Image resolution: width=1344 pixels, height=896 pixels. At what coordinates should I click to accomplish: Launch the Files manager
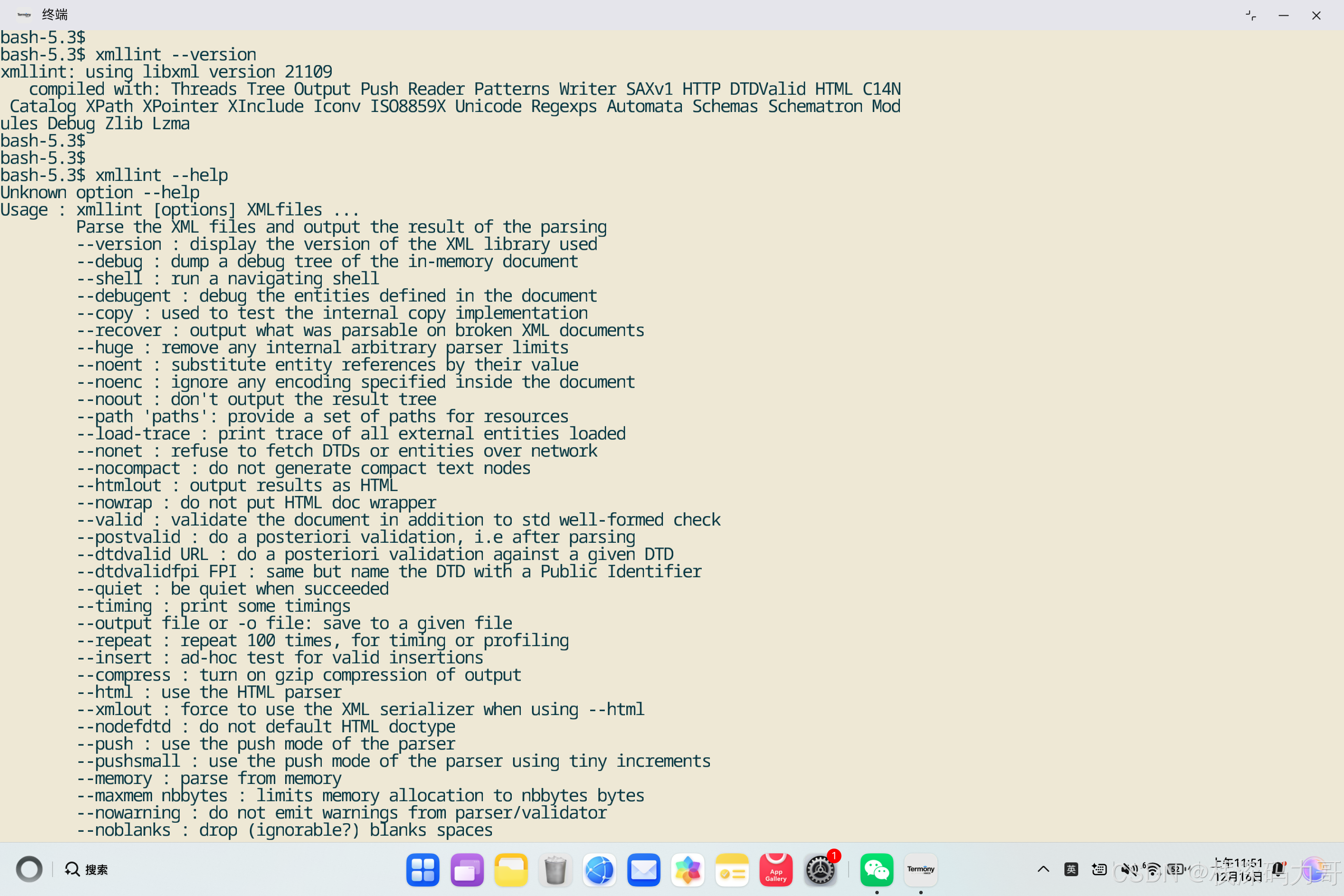(511, 869)
